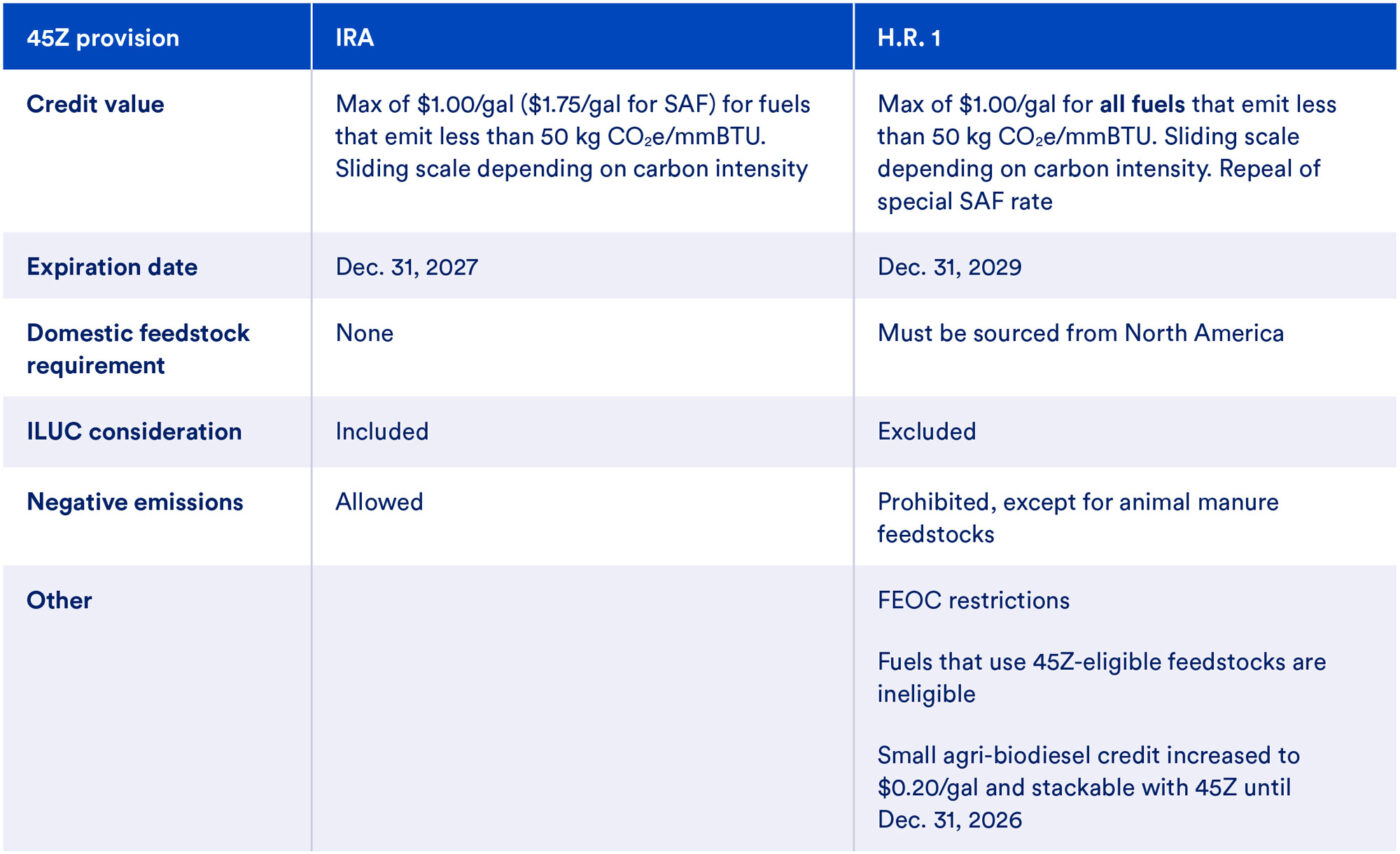Select the "Credit value" row label

pyautogui.click(x=95, y=104)
